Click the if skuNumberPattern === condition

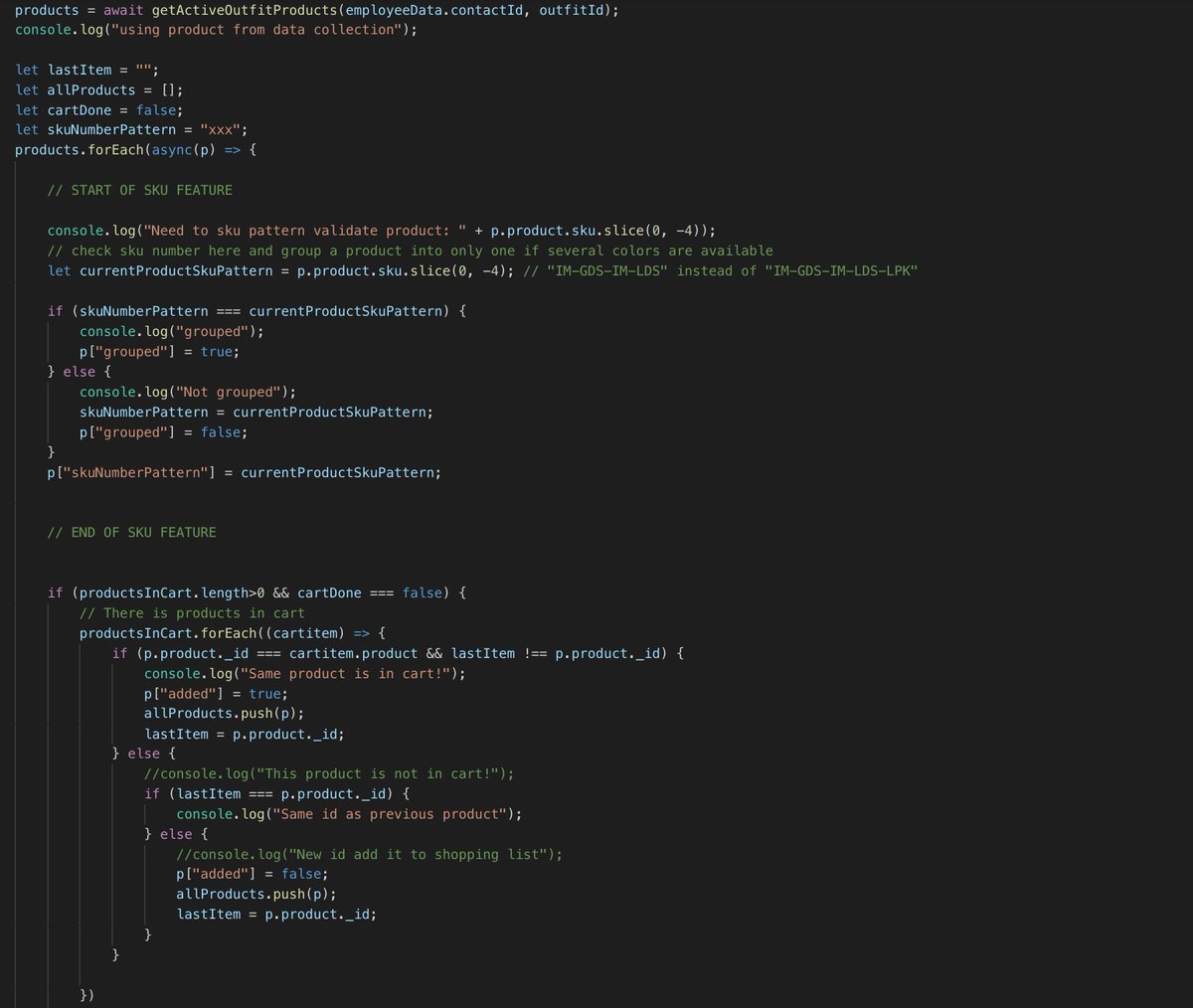[x=257, y=311]
